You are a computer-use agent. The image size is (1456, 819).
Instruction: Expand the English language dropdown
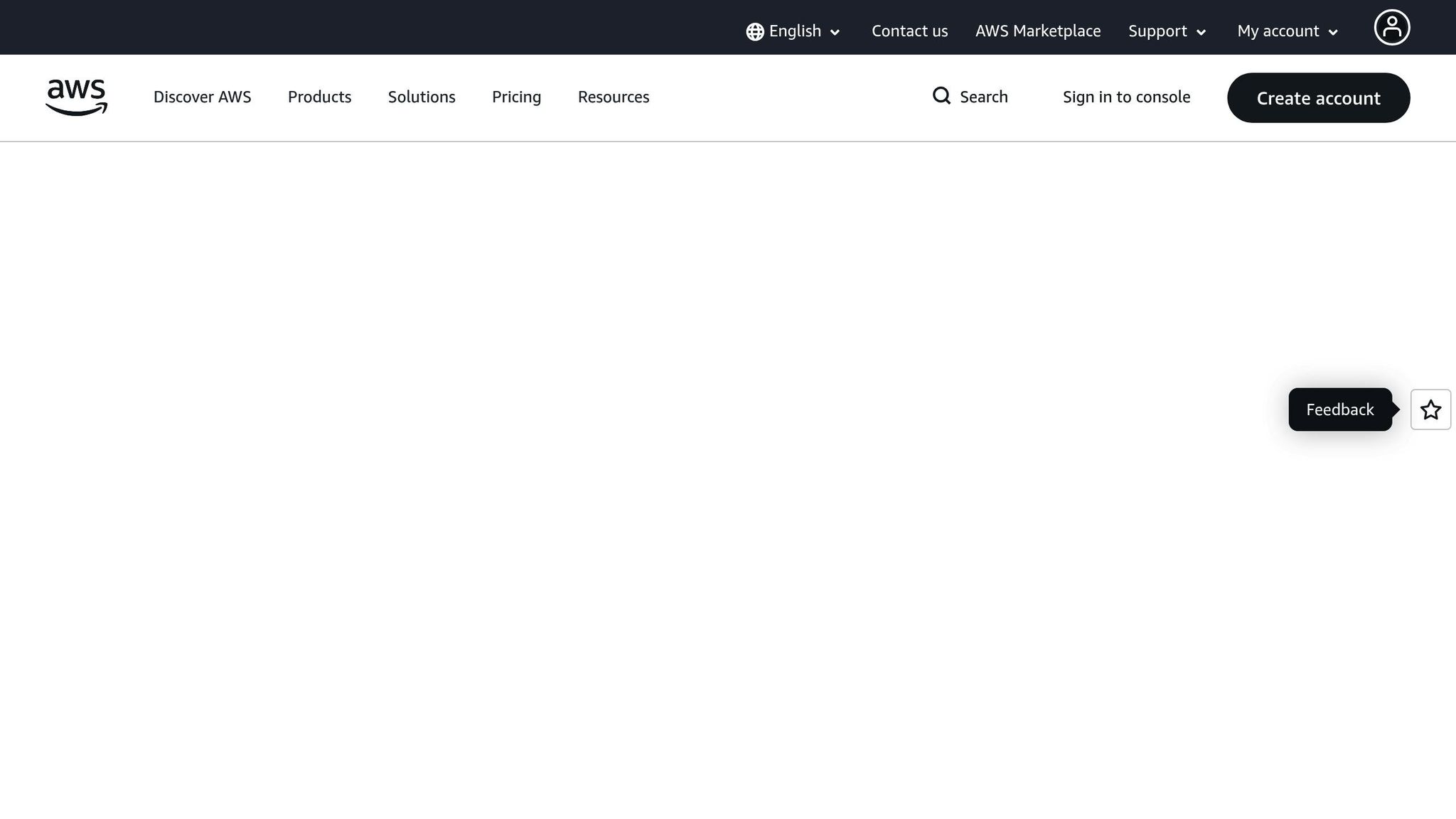pos(794,31)
